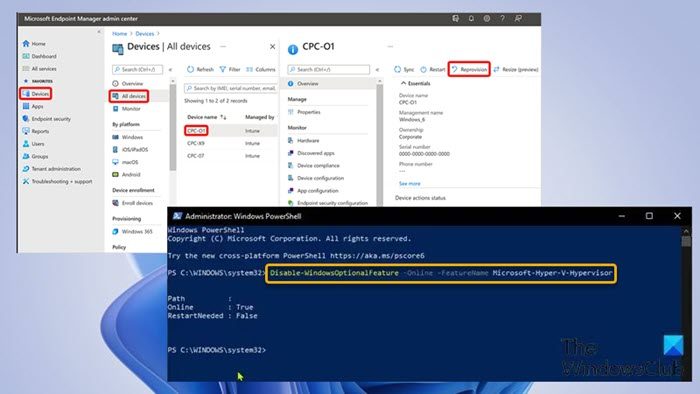Open Filter in the All devices toolbar
This screenshot has width=700, height=394.
(230, 69)
